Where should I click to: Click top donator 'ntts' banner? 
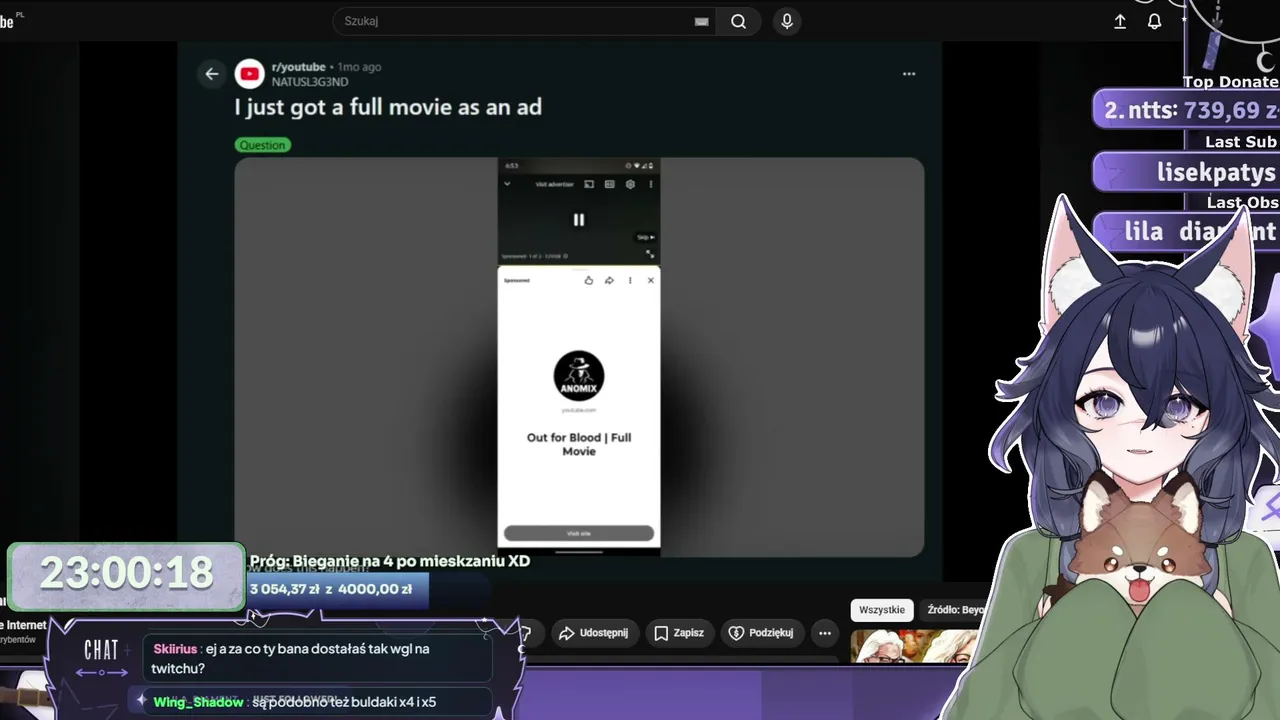pyautogui.click(x=1186, y=110)
